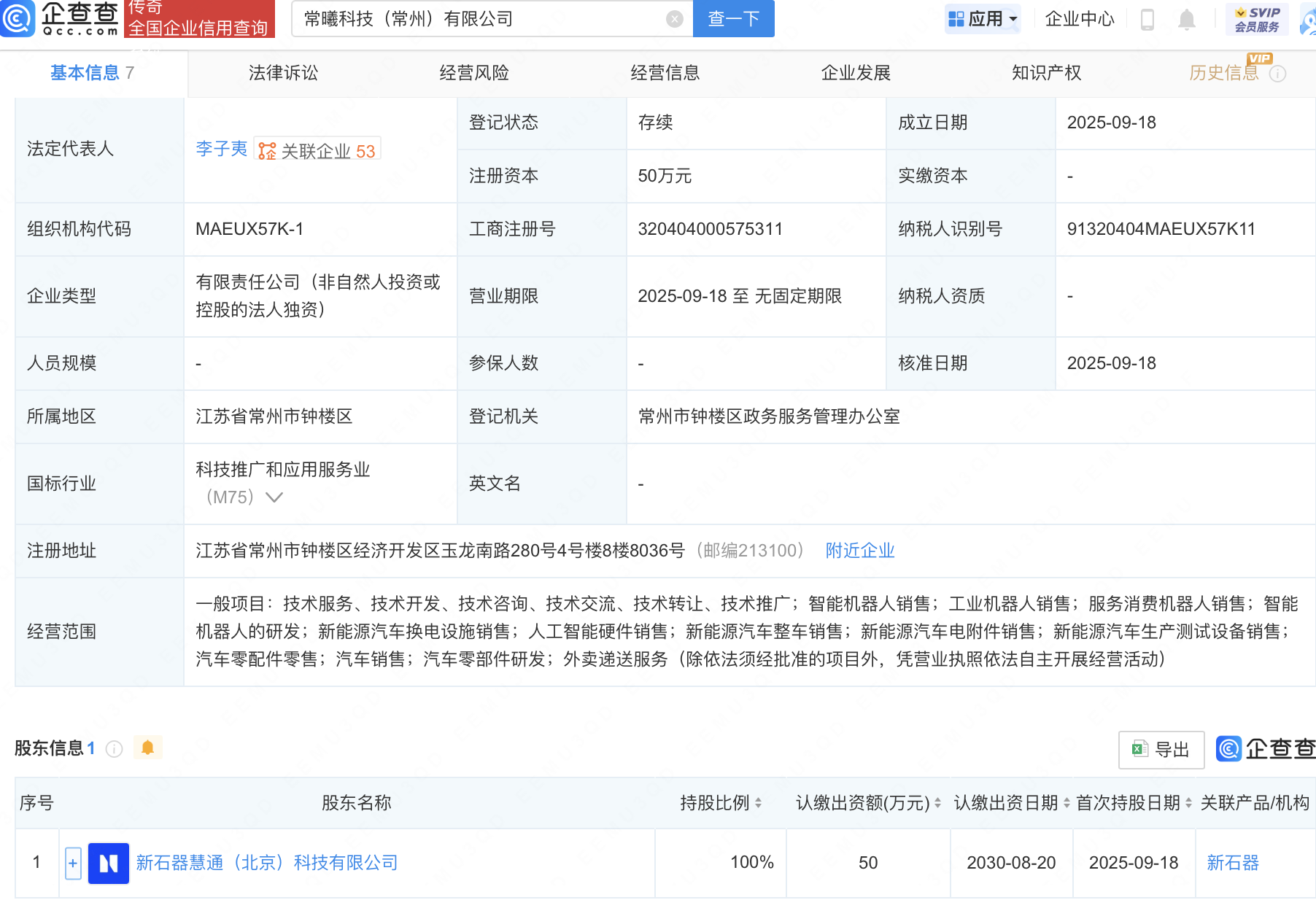Open related product 新石器 link
This screenshot has width=1316, height=900.
pyautogui.click(x=1233, y=863)
